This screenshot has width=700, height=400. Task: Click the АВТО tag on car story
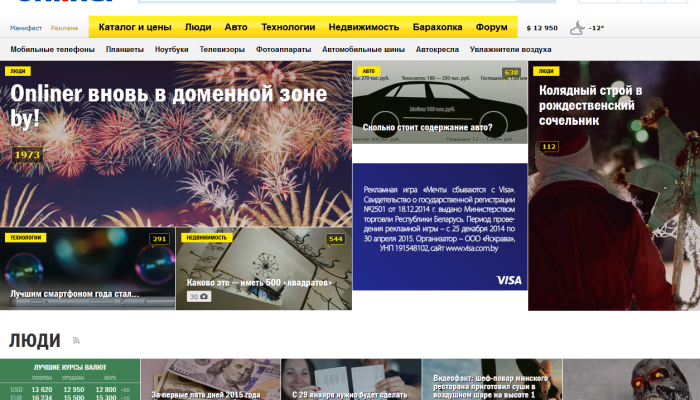369,71
